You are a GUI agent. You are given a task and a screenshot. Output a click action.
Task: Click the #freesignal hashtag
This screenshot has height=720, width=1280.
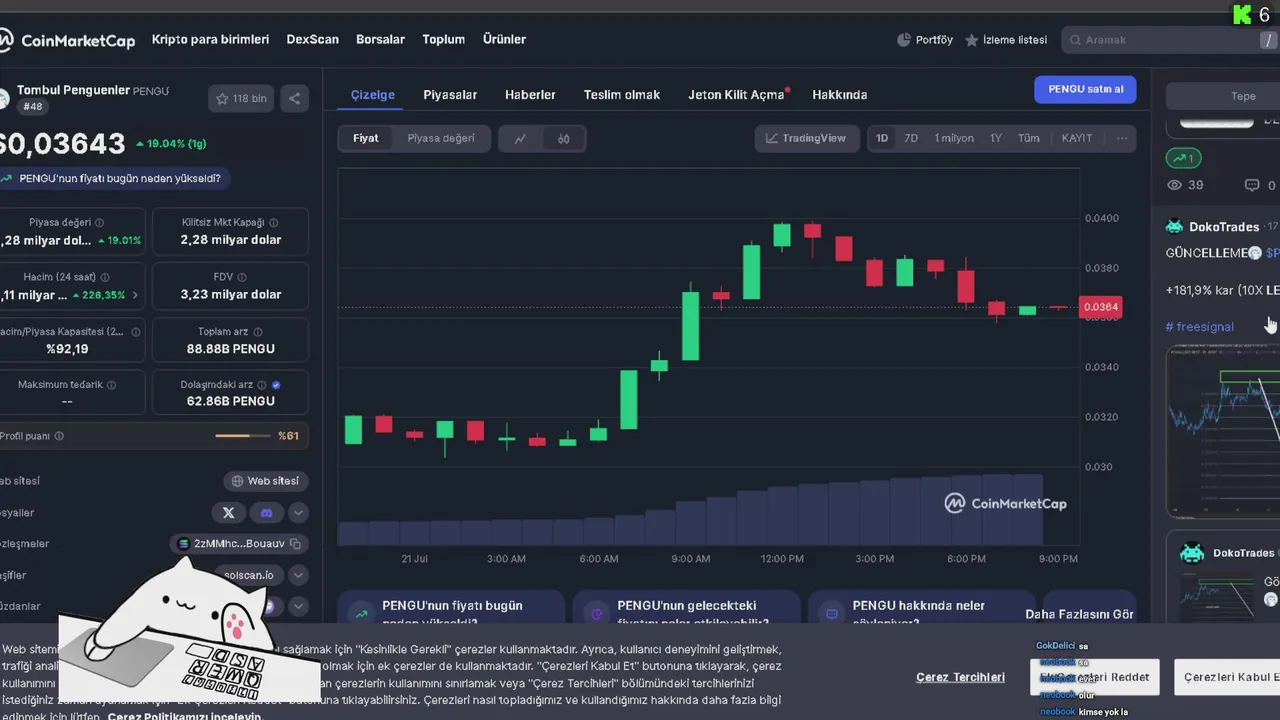[1200, 327]
